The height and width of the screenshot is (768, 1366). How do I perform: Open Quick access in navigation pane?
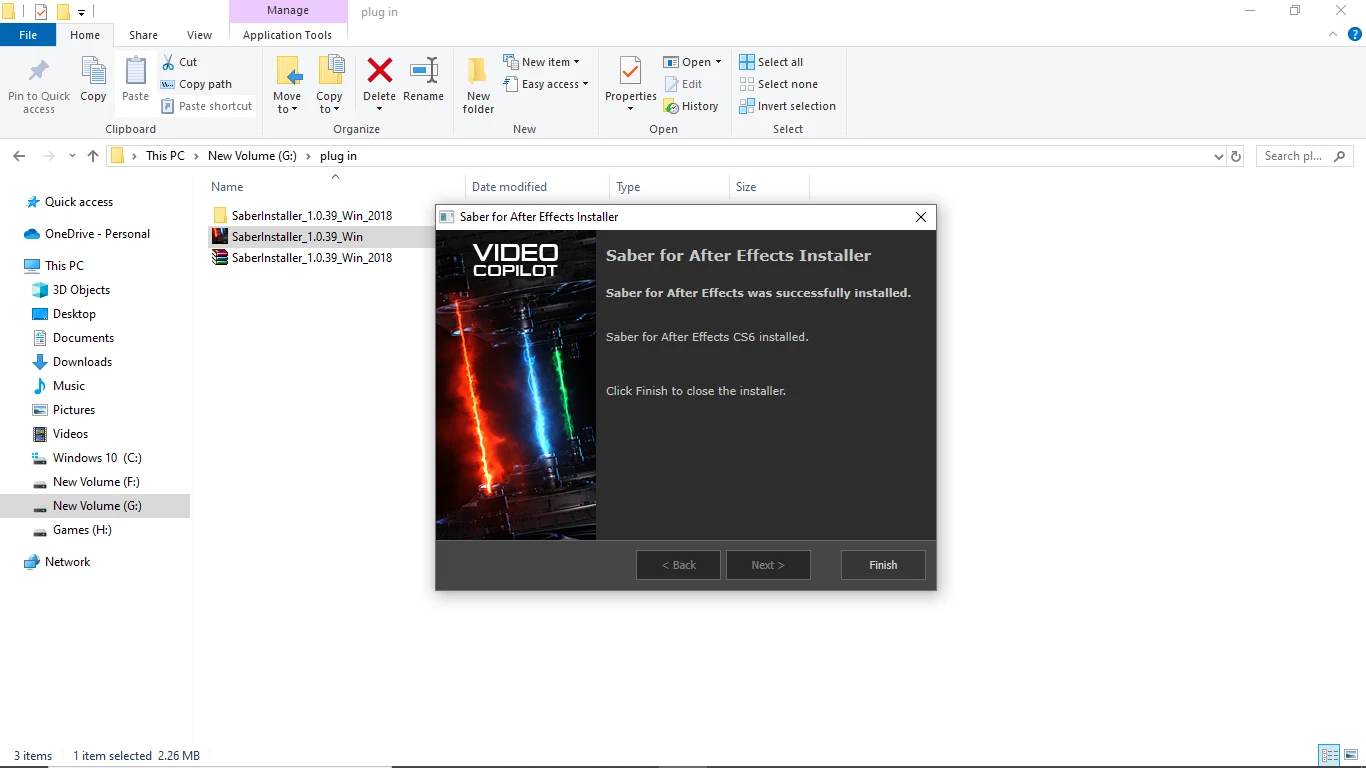coord(79,202)
